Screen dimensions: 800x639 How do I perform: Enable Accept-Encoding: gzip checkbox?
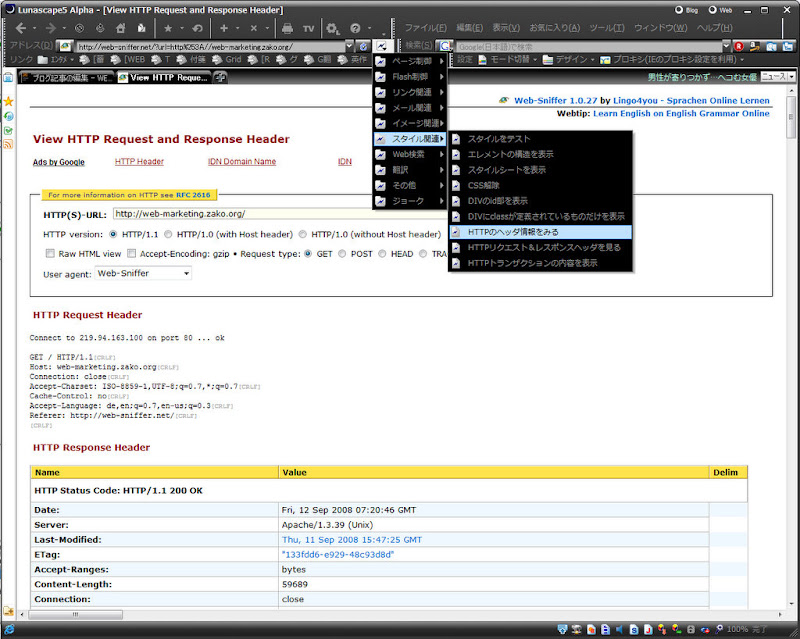pos(132,253)
